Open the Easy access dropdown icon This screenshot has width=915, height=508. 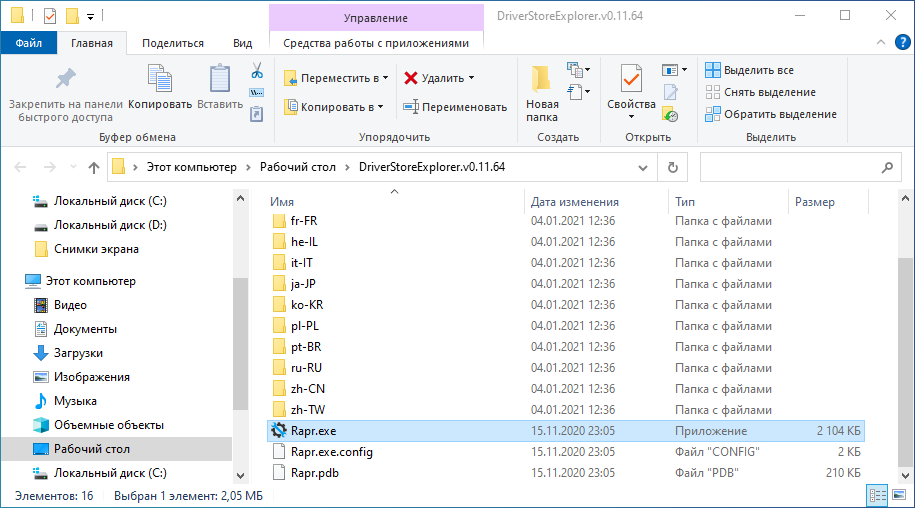click(578, 92)
